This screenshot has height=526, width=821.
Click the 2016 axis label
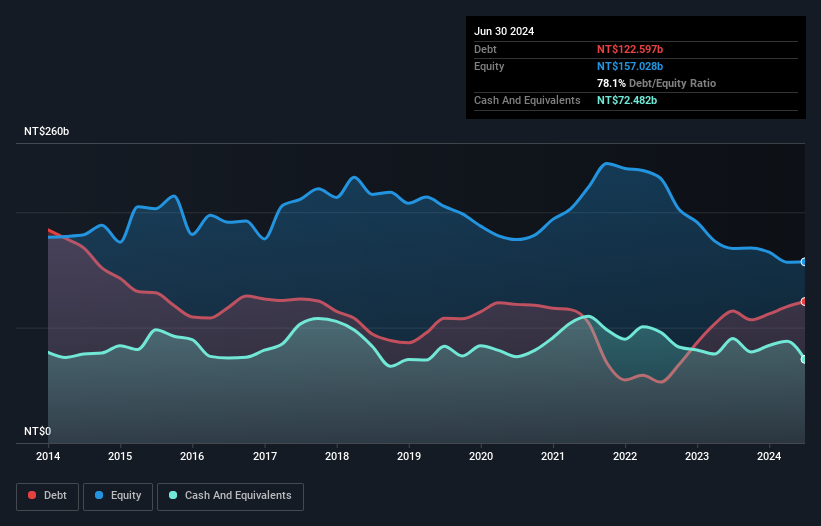[192, 456]
